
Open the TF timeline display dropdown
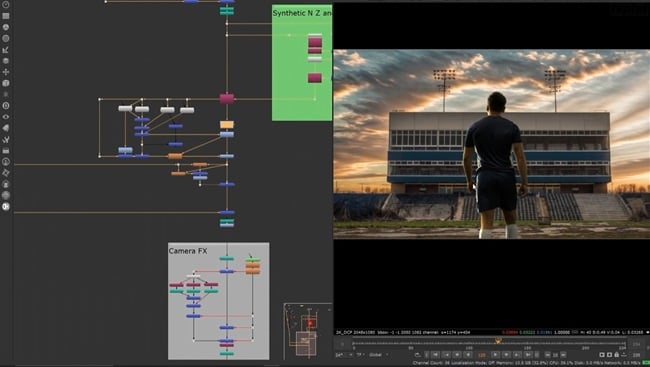361,355
